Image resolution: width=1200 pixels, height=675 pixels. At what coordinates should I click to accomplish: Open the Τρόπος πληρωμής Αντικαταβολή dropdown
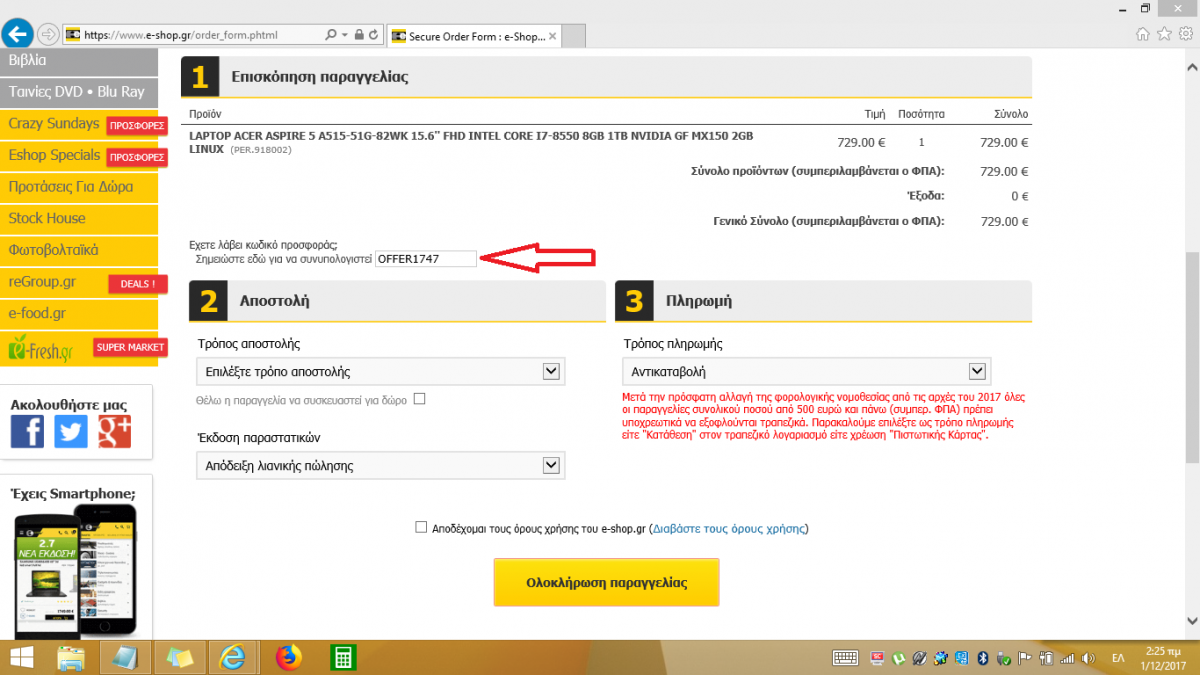806,371
